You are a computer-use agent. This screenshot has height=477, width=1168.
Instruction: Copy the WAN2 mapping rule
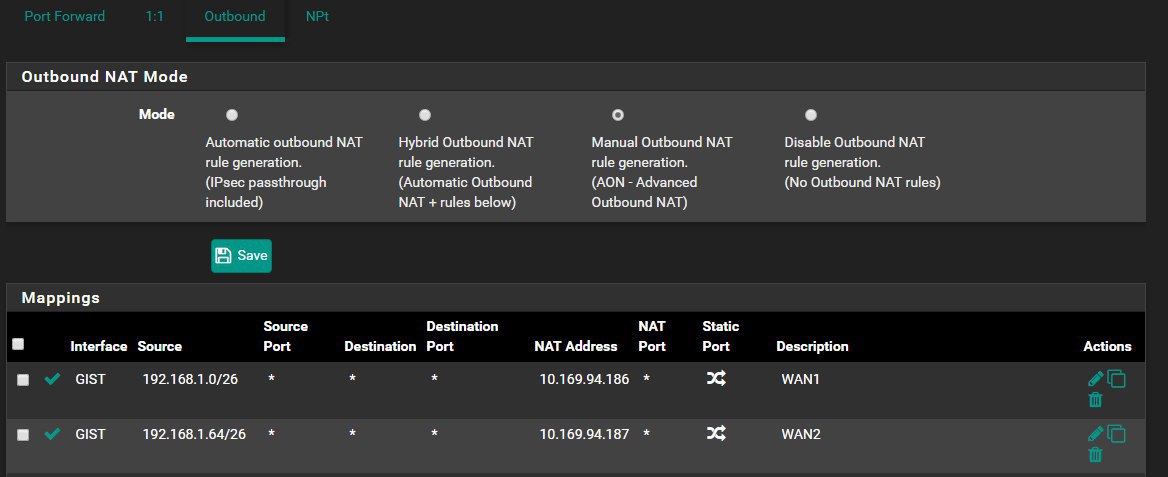(1117, 433)
